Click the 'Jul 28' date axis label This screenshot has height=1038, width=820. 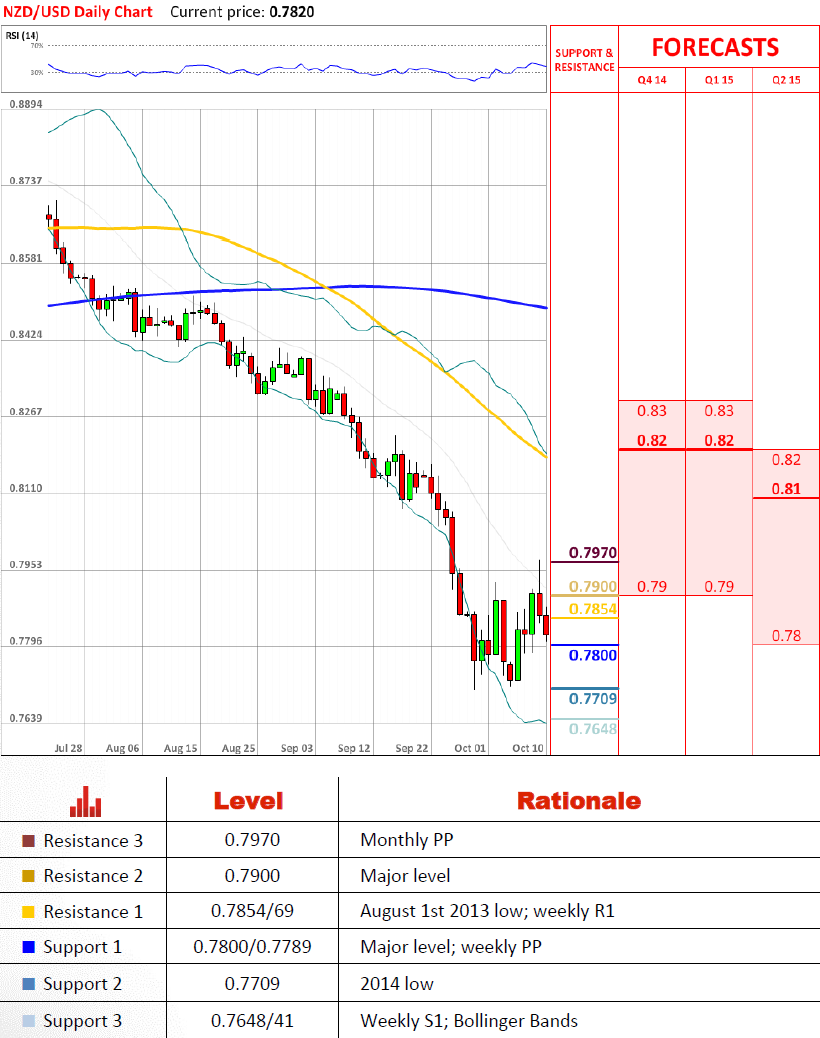click(68, 748)
